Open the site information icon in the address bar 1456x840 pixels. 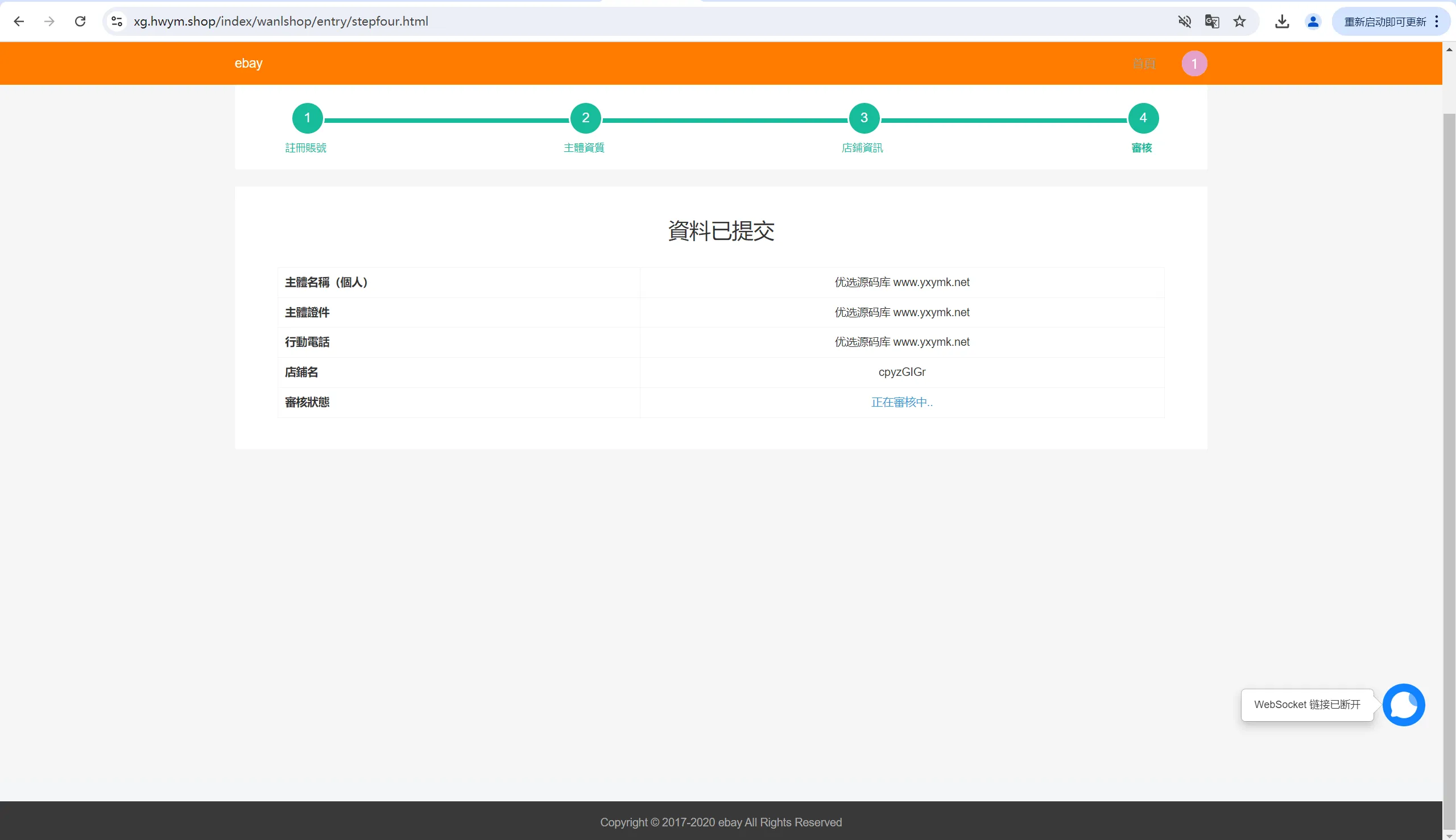[x=117, y=22]
